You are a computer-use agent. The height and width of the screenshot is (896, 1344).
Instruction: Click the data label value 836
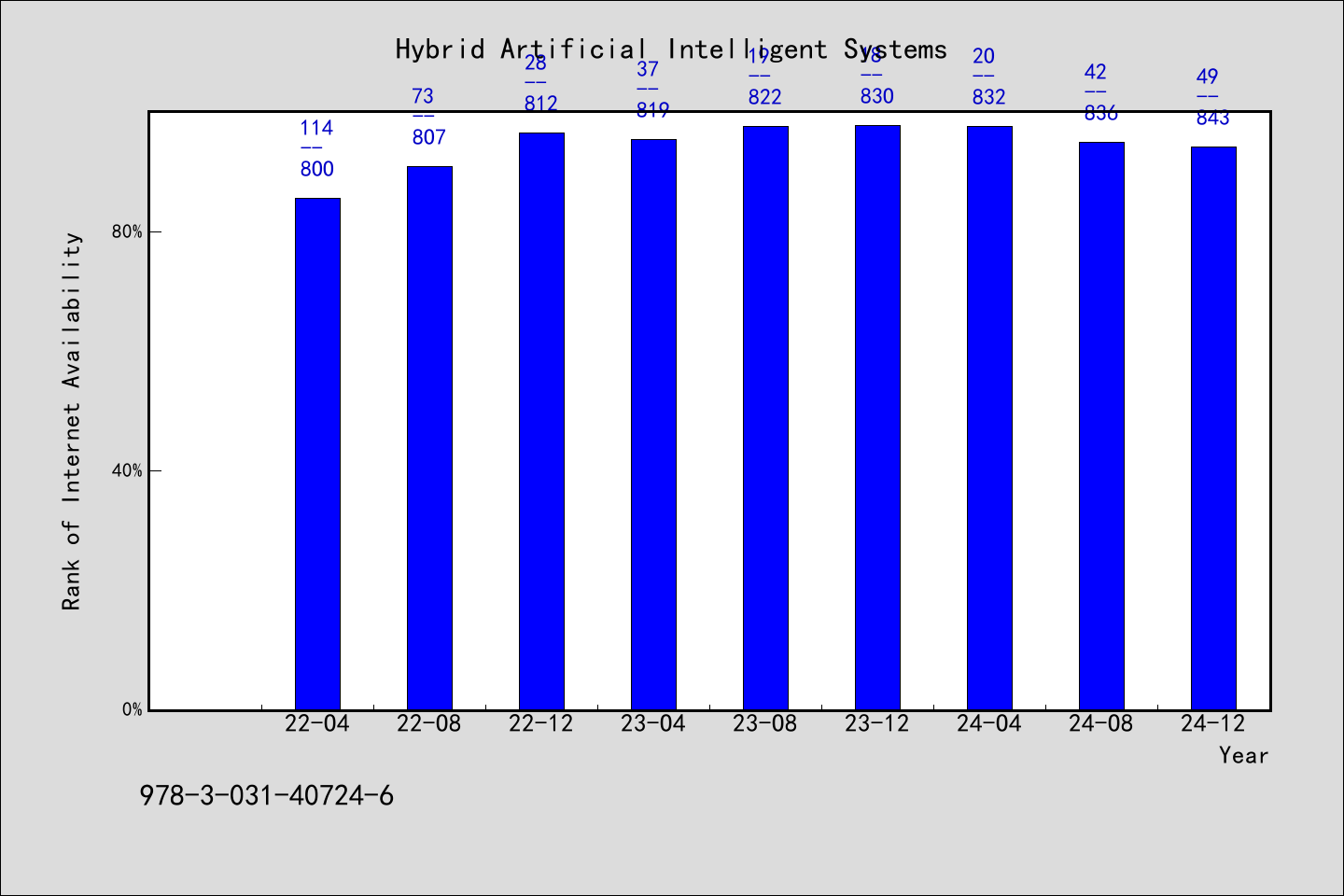tap(1101, 113)
